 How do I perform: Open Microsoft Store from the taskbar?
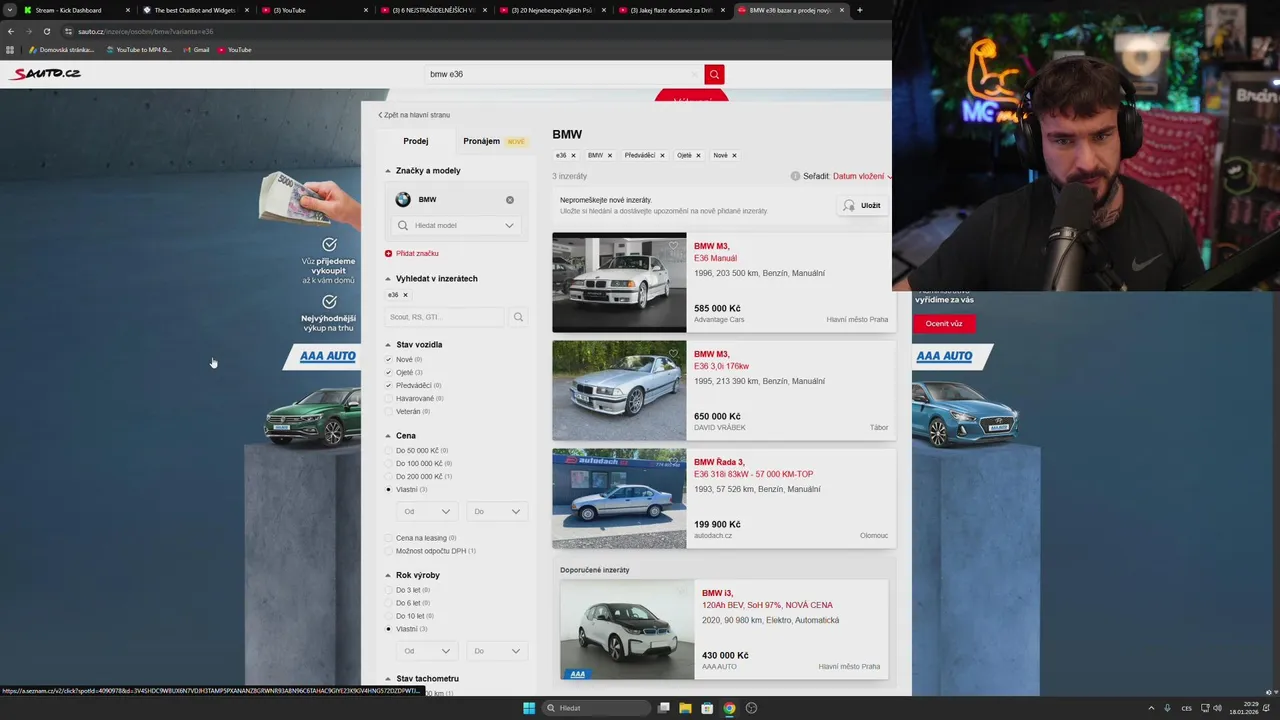point(707,708)
